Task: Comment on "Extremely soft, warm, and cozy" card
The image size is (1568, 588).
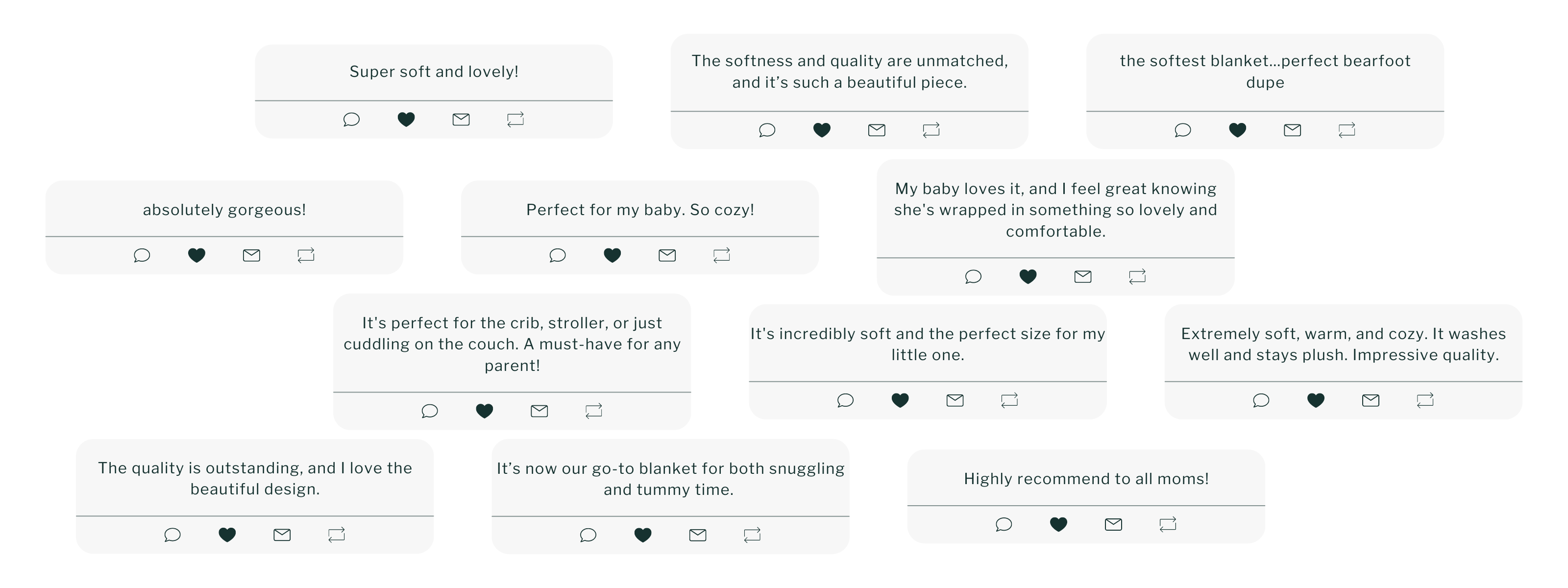Action: tap(1261, 400)
